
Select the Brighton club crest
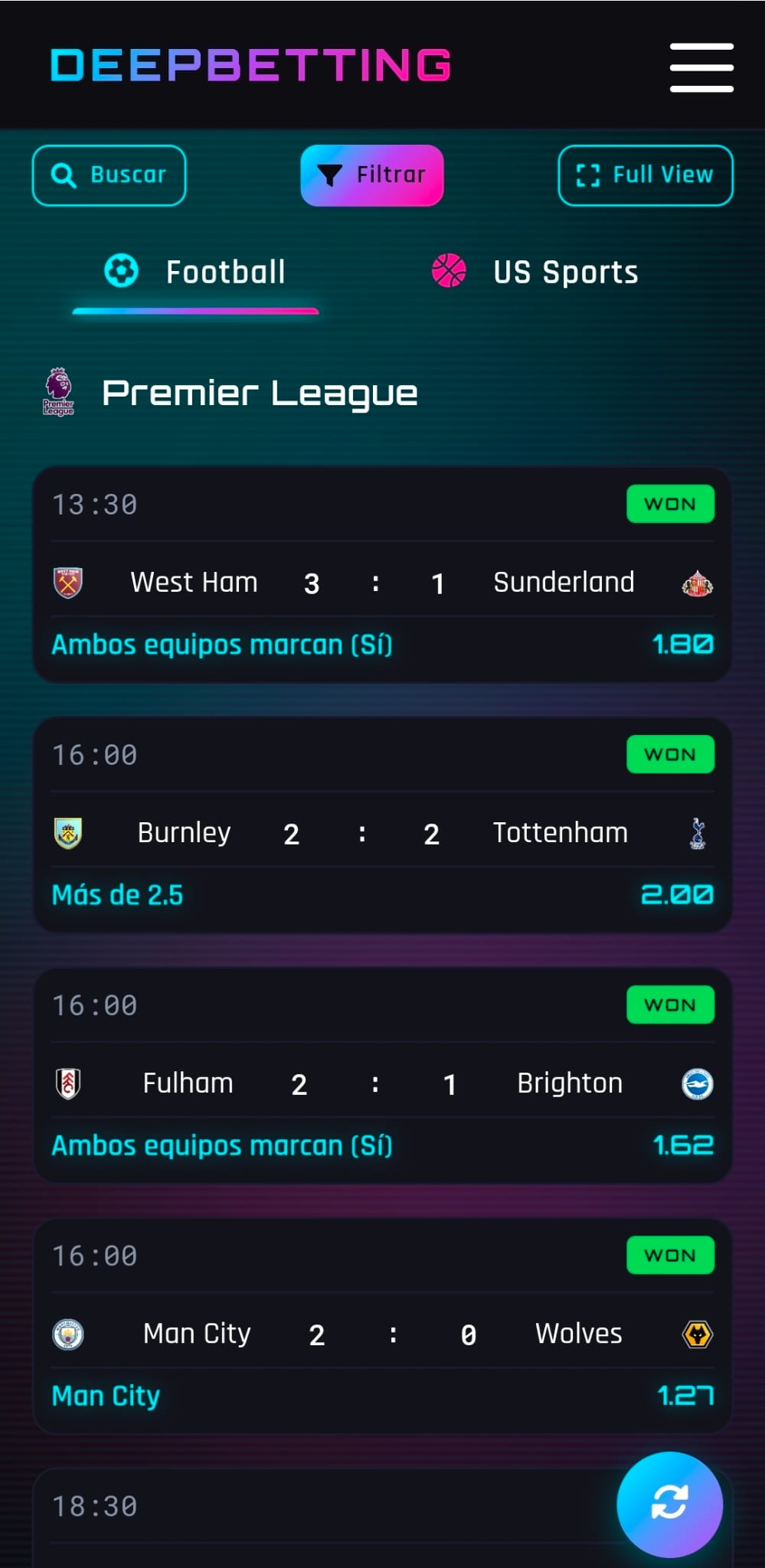697,1083
